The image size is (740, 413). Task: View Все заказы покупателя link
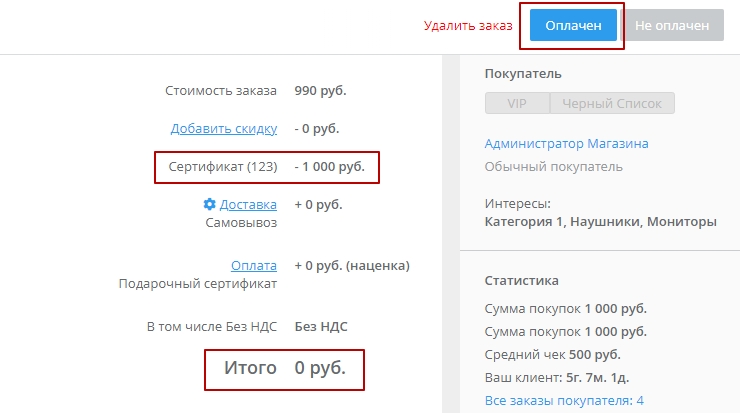pyautogui.click(x=571, y=402)
